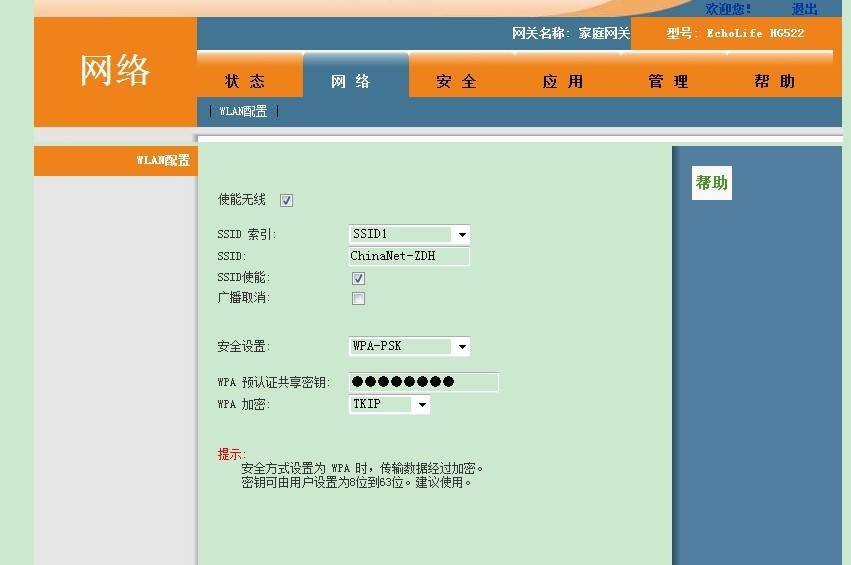Toggle the SSID使能 checkbox

(358, 278)
